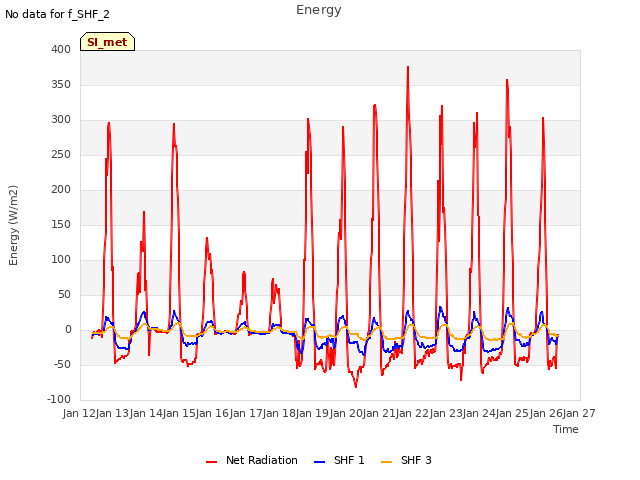Click the 0 y-axis tick label
Image resolution: width=640 pixels, height=480 pixels.
68,329
